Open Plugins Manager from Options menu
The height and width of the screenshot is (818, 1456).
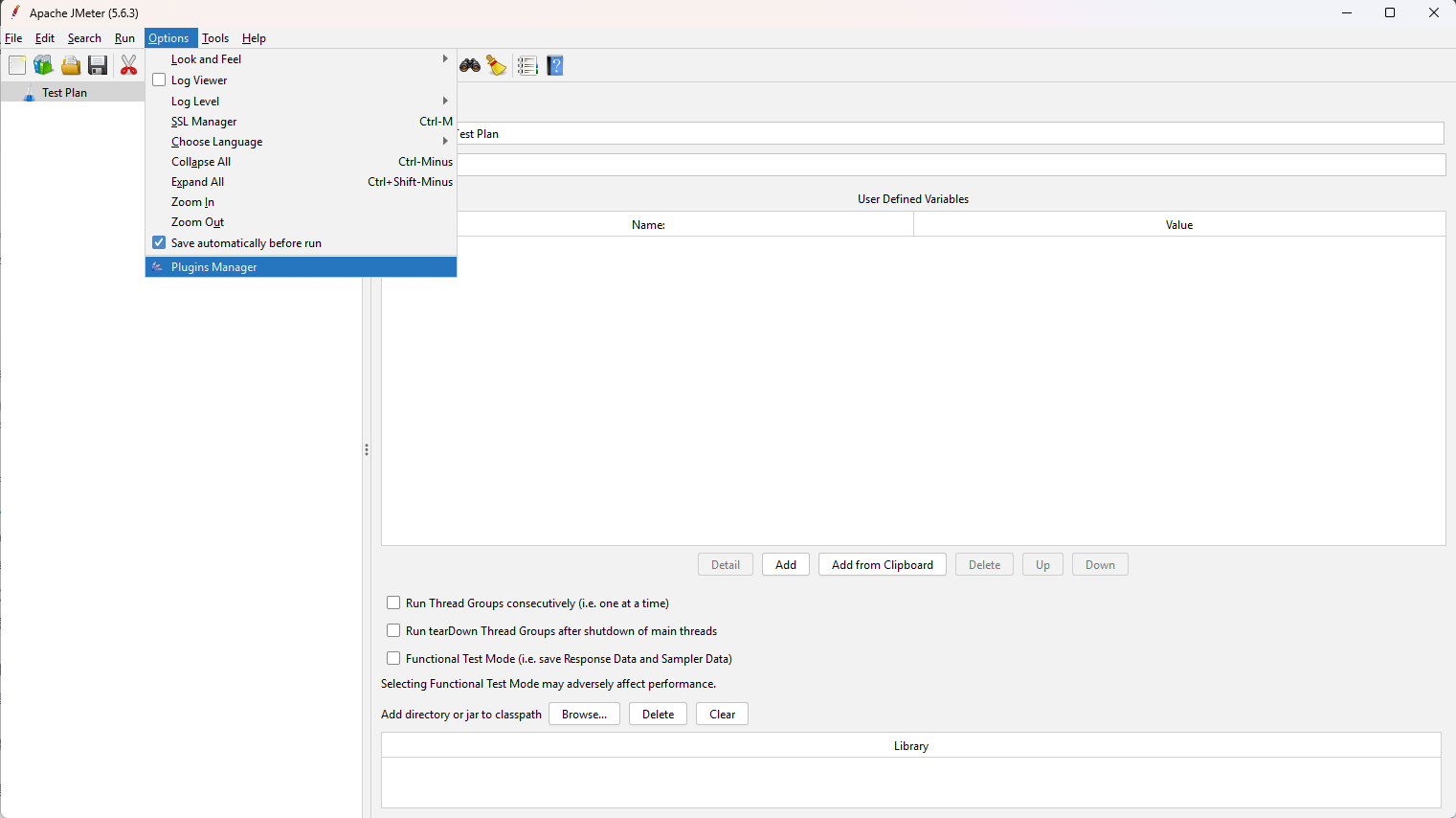(x=301, y=267)
